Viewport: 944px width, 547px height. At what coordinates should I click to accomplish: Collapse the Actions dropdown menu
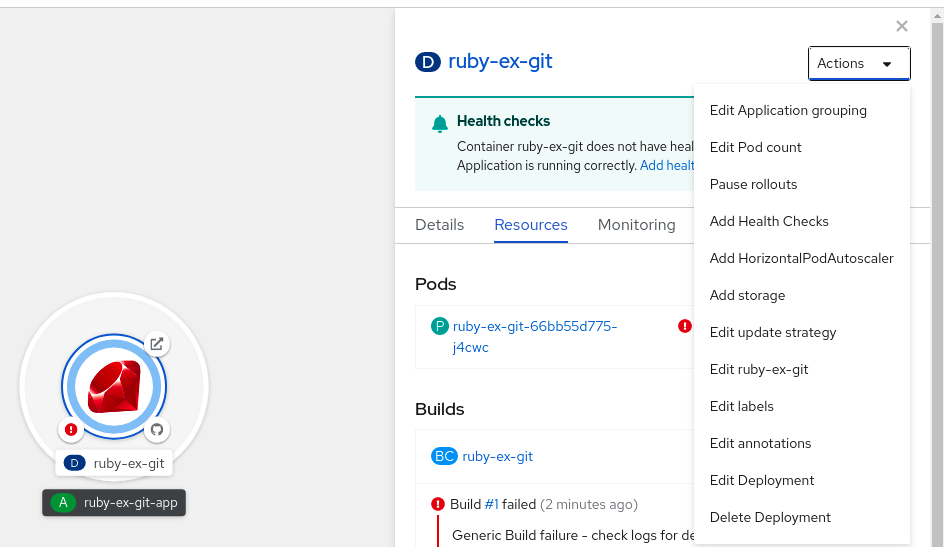[859, 63]
